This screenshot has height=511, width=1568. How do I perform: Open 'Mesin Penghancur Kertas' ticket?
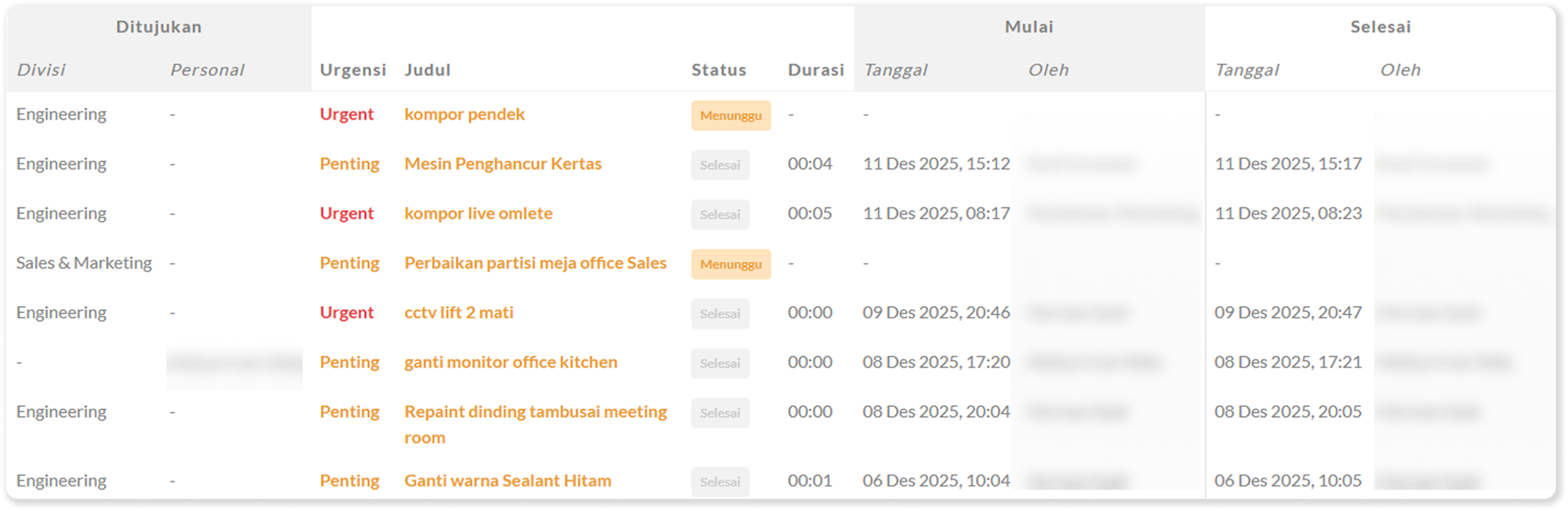pyautogui.click(x=502, y=164)
